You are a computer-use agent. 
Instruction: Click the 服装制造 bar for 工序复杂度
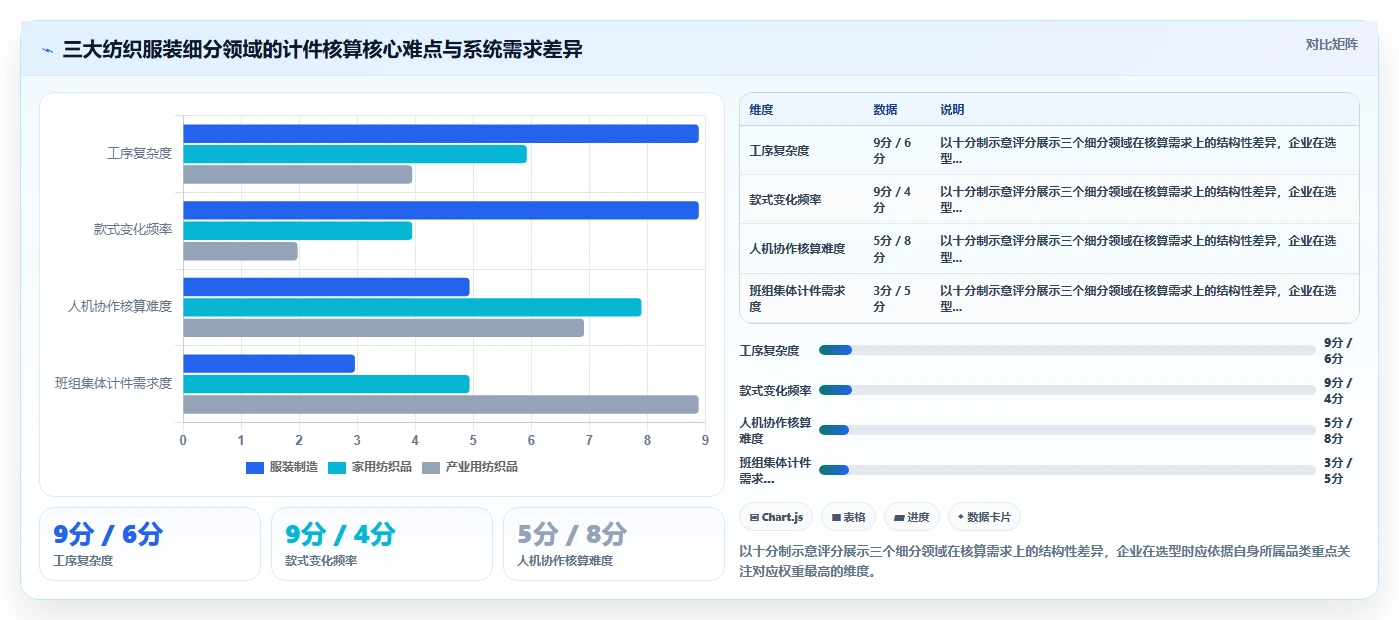[440, 134]
